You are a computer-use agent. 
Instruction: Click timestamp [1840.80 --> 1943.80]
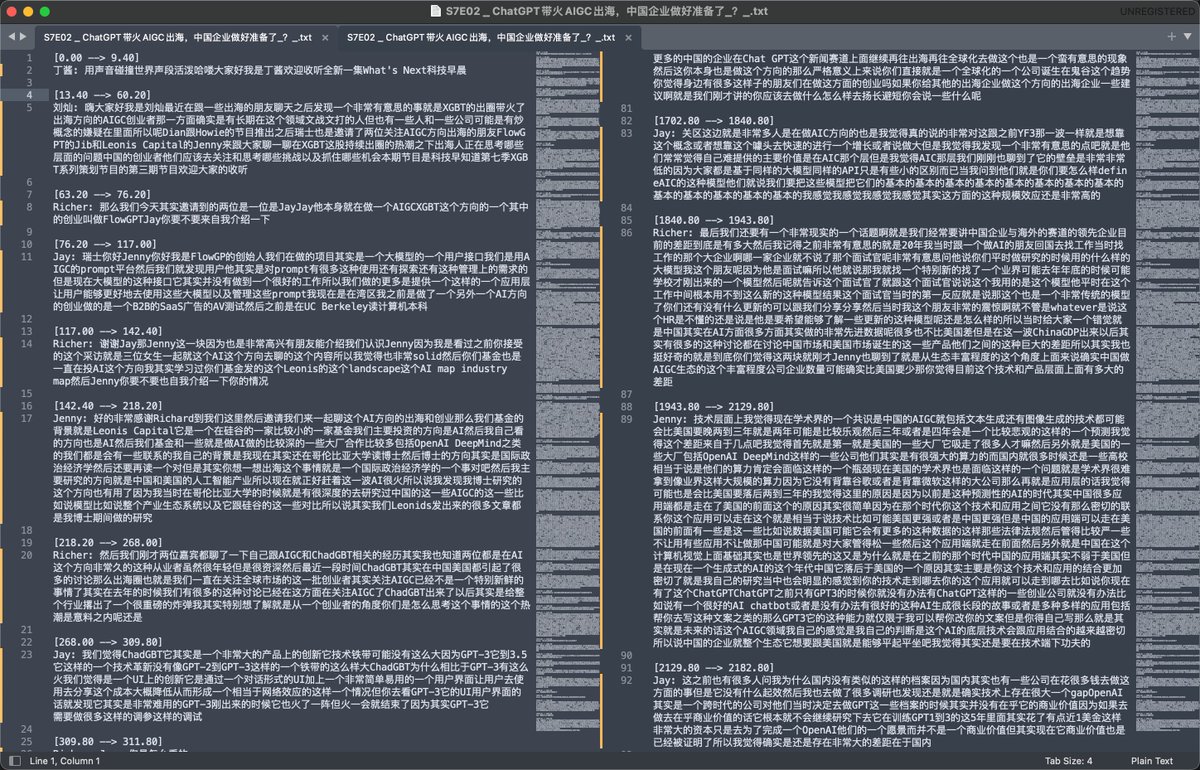pos(712,219)
